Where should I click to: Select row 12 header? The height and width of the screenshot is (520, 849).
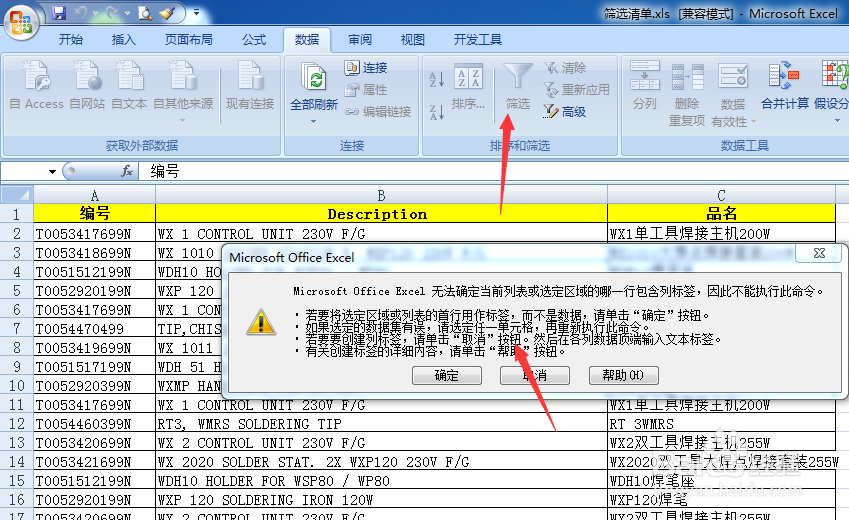point(17,424)
